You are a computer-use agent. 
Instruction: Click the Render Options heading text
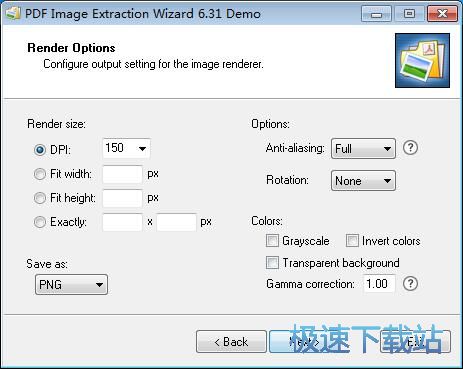(71, 48)
